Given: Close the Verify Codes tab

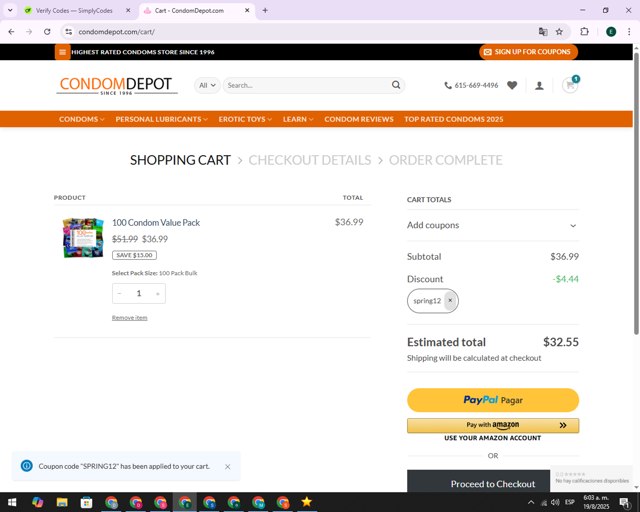Looking at the screenshot, I should coord(128,11).
